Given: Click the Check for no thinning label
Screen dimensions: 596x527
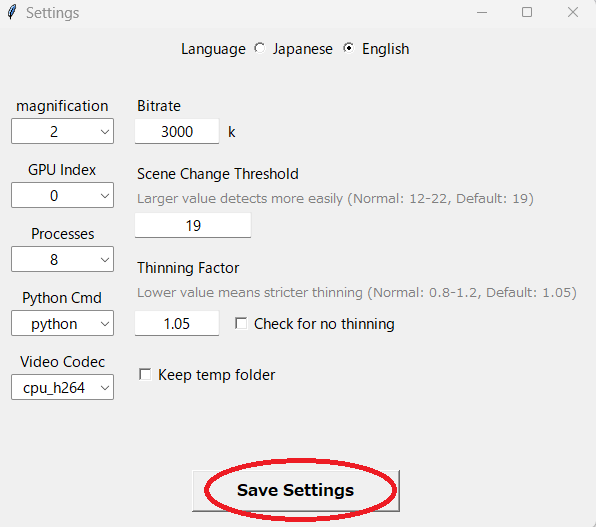Looking at the screenshot, I should [324, 324].
